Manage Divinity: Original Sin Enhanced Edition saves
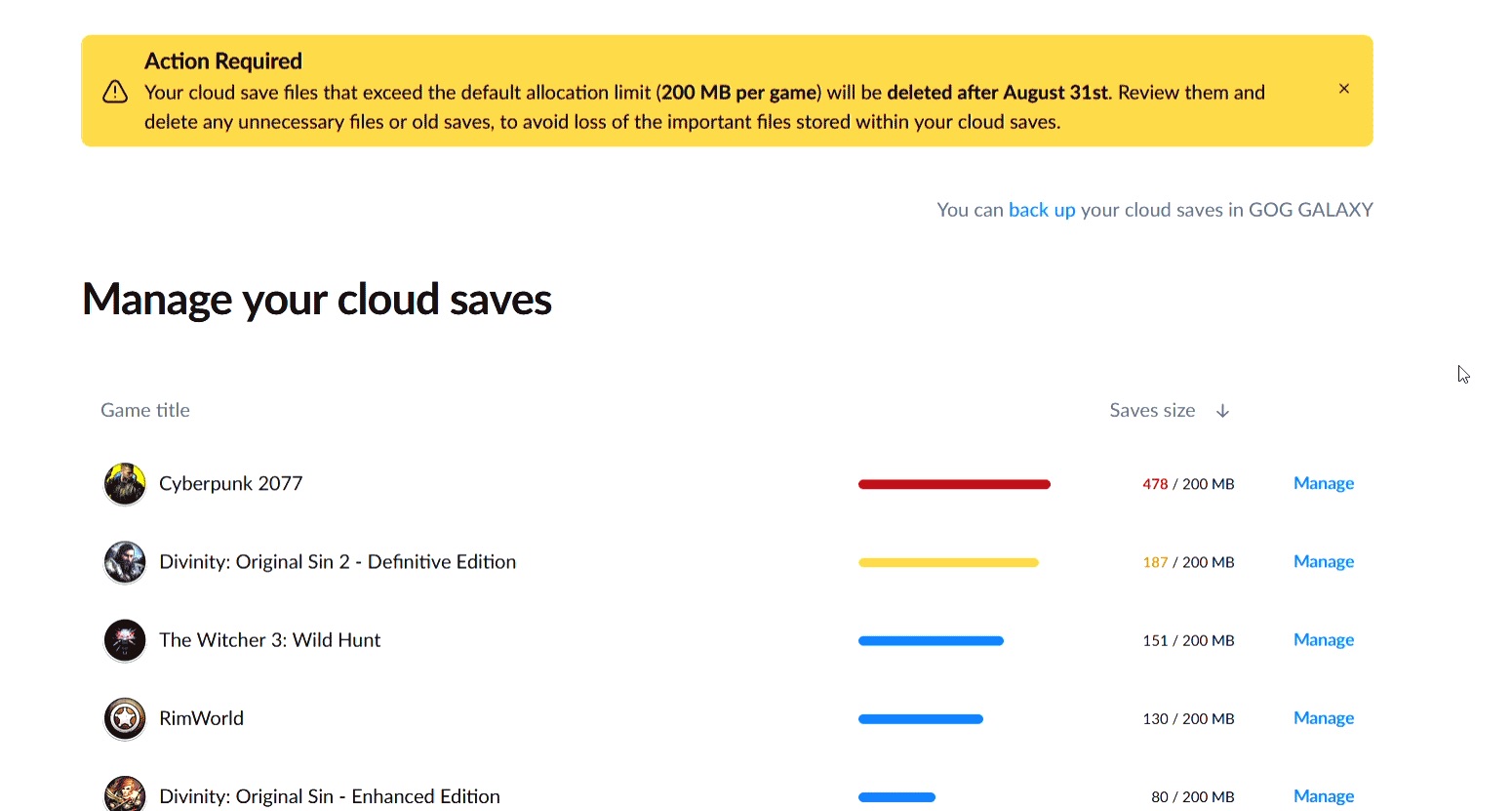This screenshot has height=811, width=1512. click(x=1324, y=796)
